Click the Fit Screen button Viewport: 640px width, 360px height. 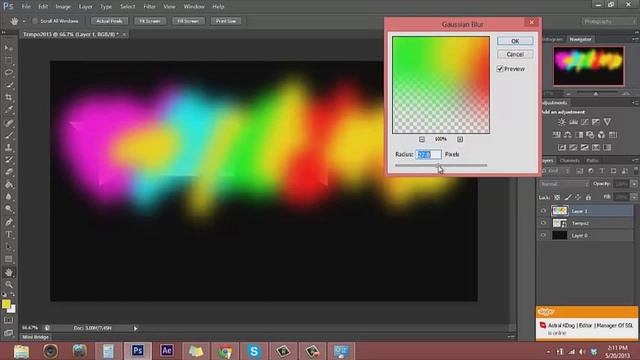click(150, 21)
